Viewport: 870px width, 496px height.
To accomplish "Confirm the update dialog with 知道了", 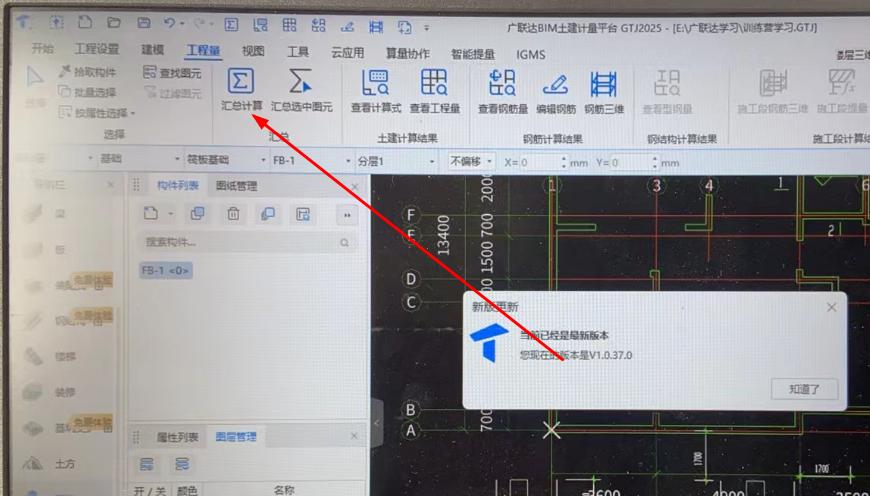I will tap(804, 389).
